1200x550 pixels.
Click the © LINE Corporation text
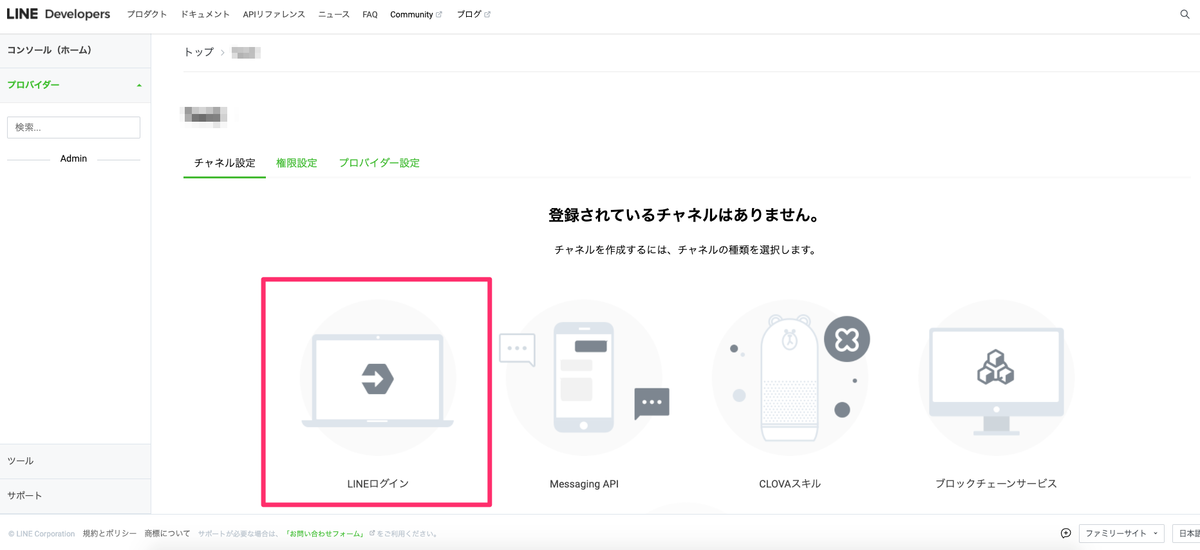click(x=41, y=534)
